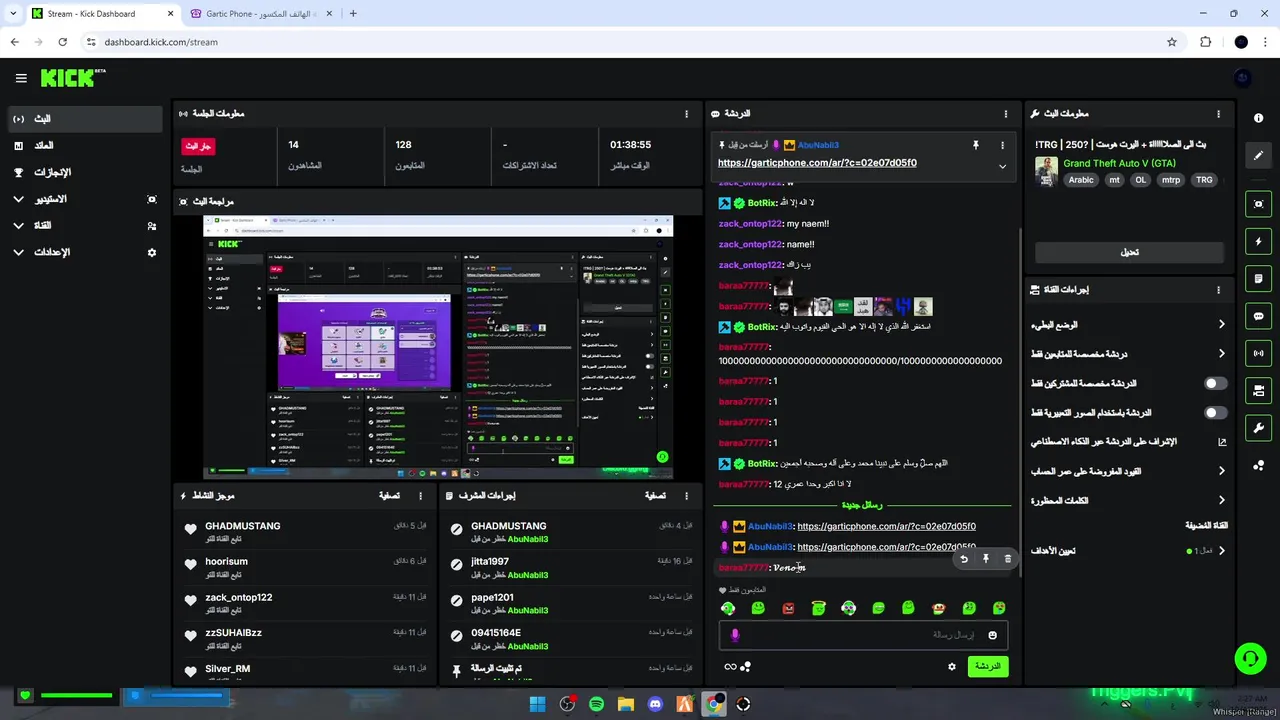The width and height of the screenshot is (1280, 720).
Task: Open Spotify from the taskbar
Action: point(596,704)
